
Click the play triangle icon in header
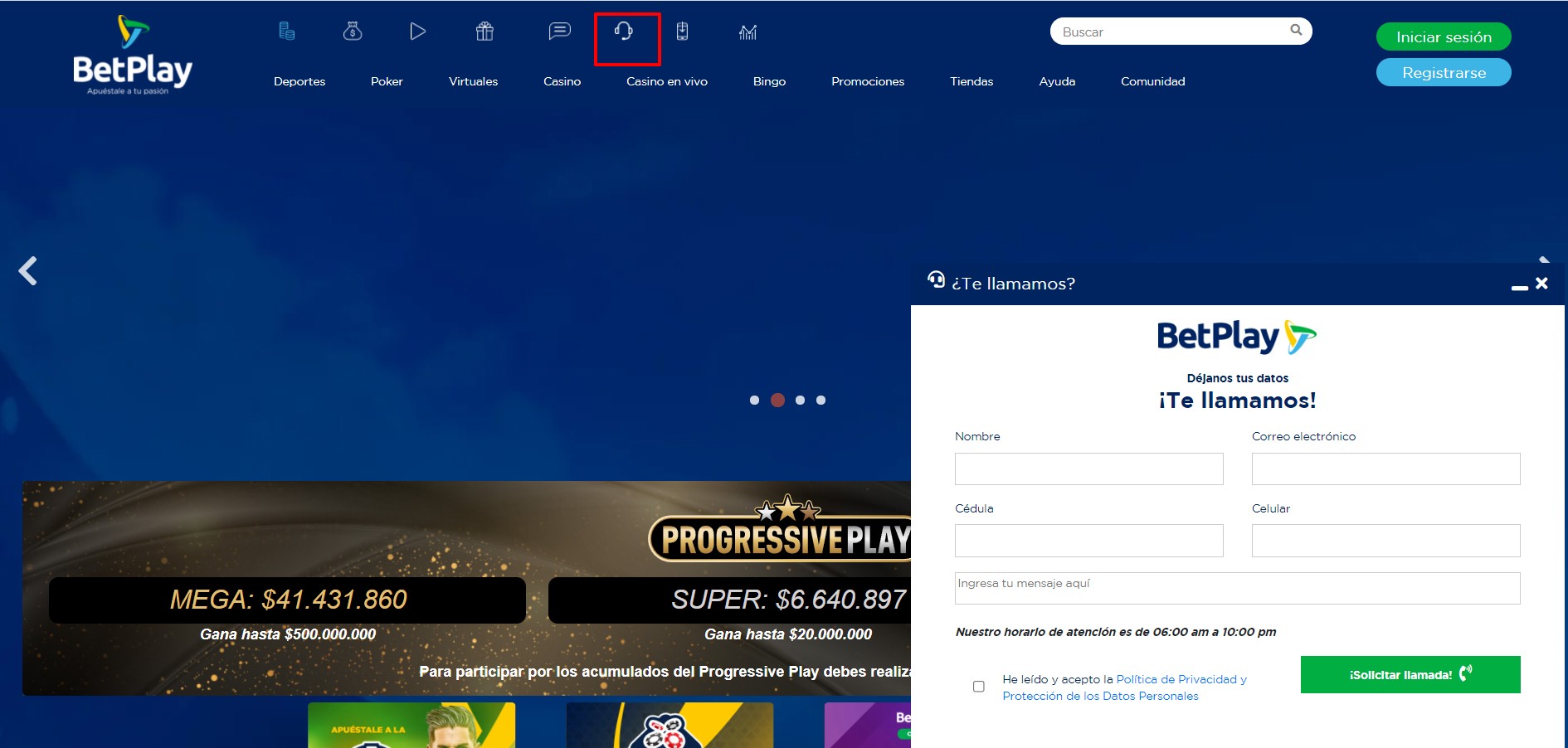(418, 32)
